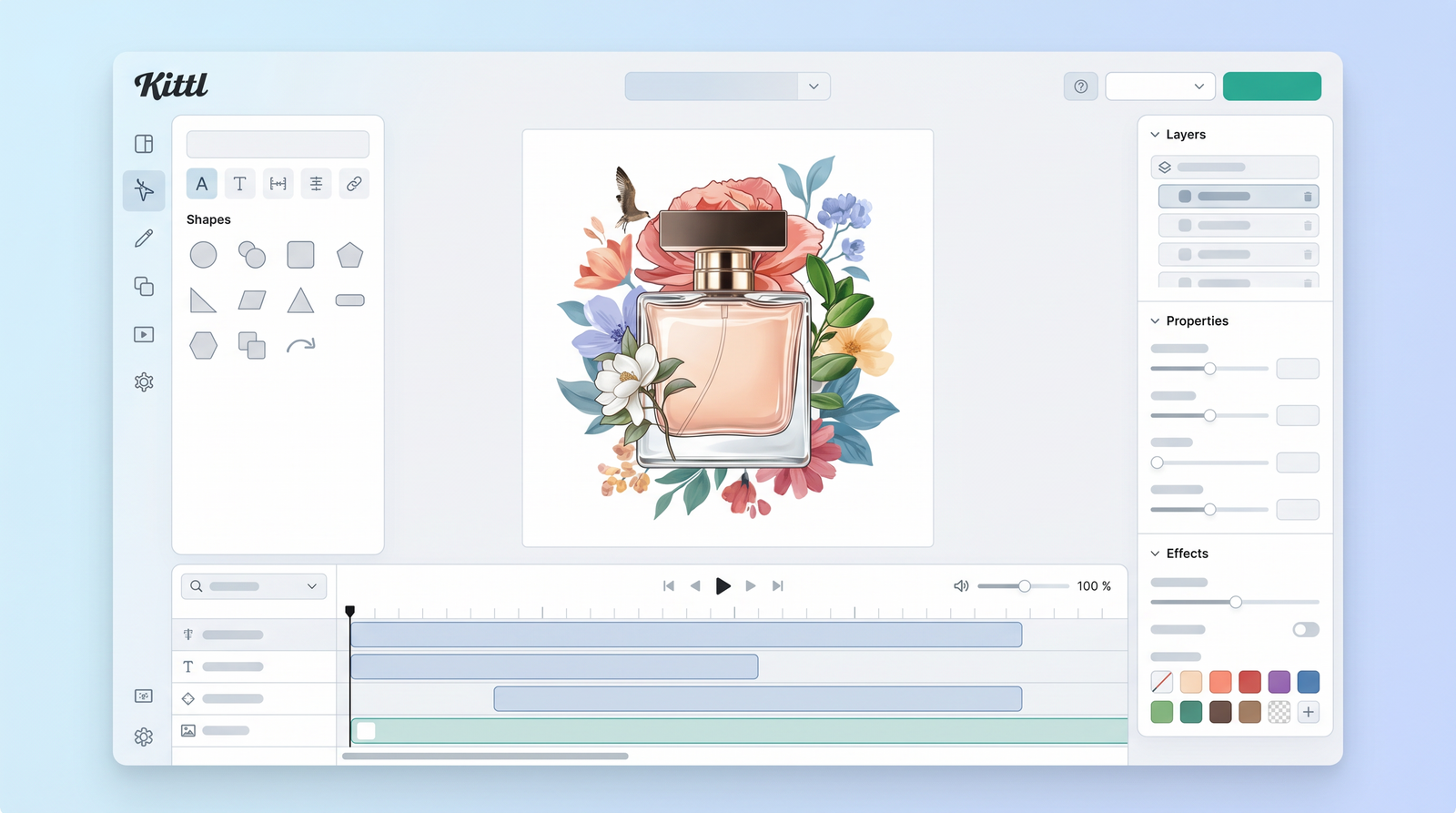This screenshot has width=1456, height=813.
Task: Adjust the third Properties slider set at minimum
Action: (x=1158, y=462)
